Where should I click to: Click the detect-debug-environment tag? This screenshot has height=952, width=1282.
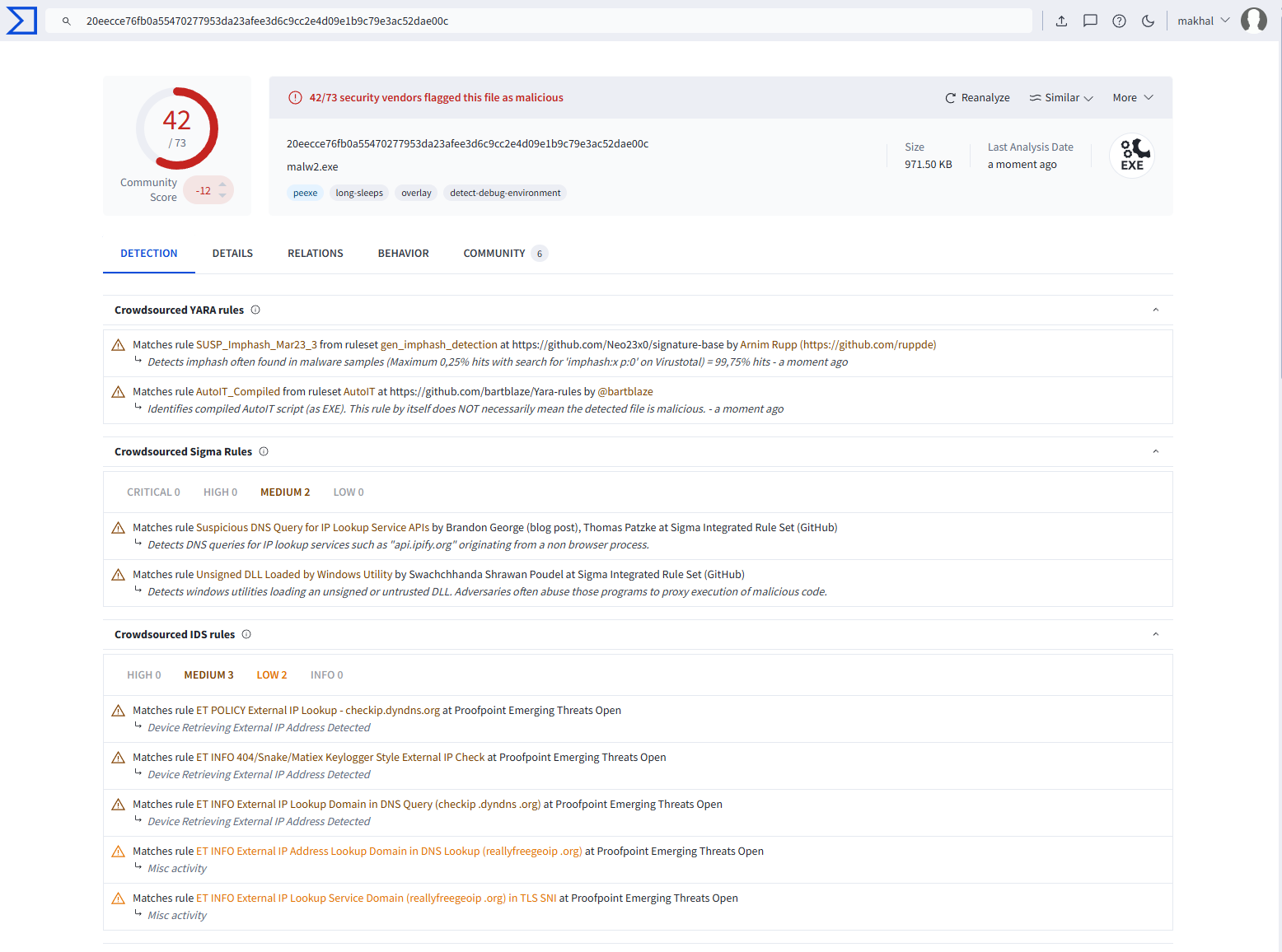point(505,193)
